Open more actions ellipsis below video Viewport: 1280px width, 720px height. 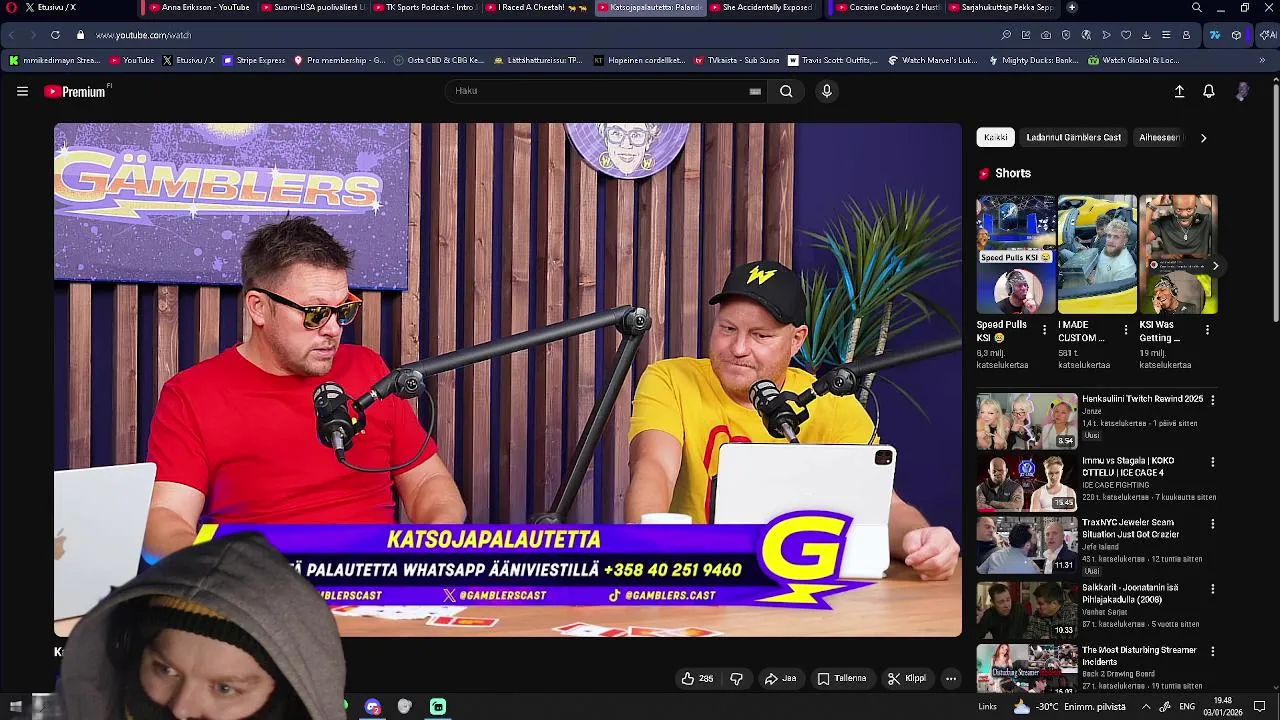tap(951, 678)
